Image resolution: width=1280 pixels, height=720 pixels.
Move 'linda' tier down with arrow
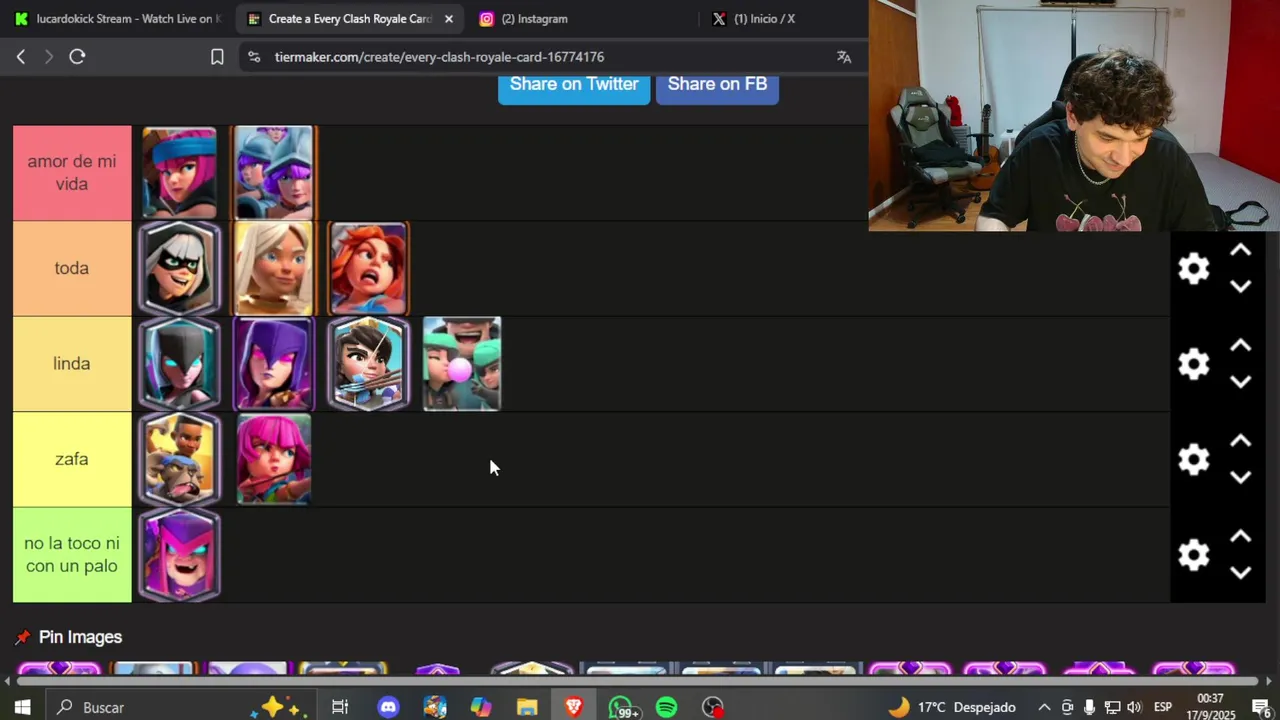[x=1241, y=382]
